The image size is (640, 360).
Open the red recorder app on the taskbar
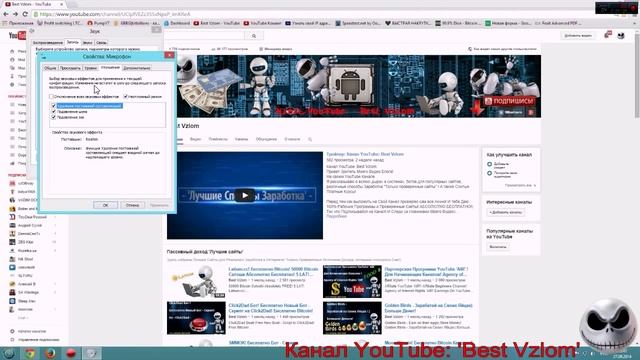(71, 353)
